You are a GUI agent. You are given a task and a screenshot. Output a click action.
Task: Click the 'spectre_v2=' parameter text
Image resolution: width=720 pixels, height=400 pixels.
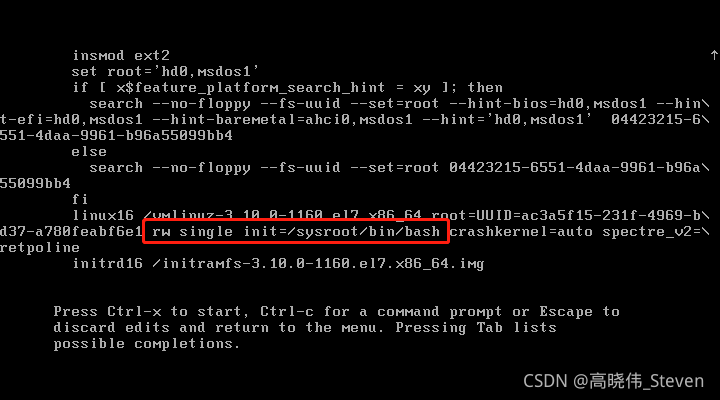[x=652, y=231]
